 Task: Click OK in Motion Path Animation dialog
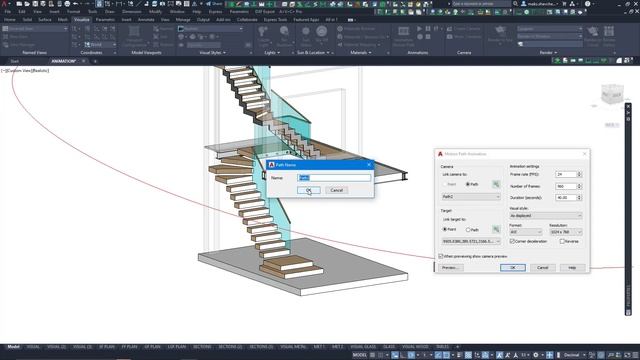pyautogui.click(x=513, y=268)
